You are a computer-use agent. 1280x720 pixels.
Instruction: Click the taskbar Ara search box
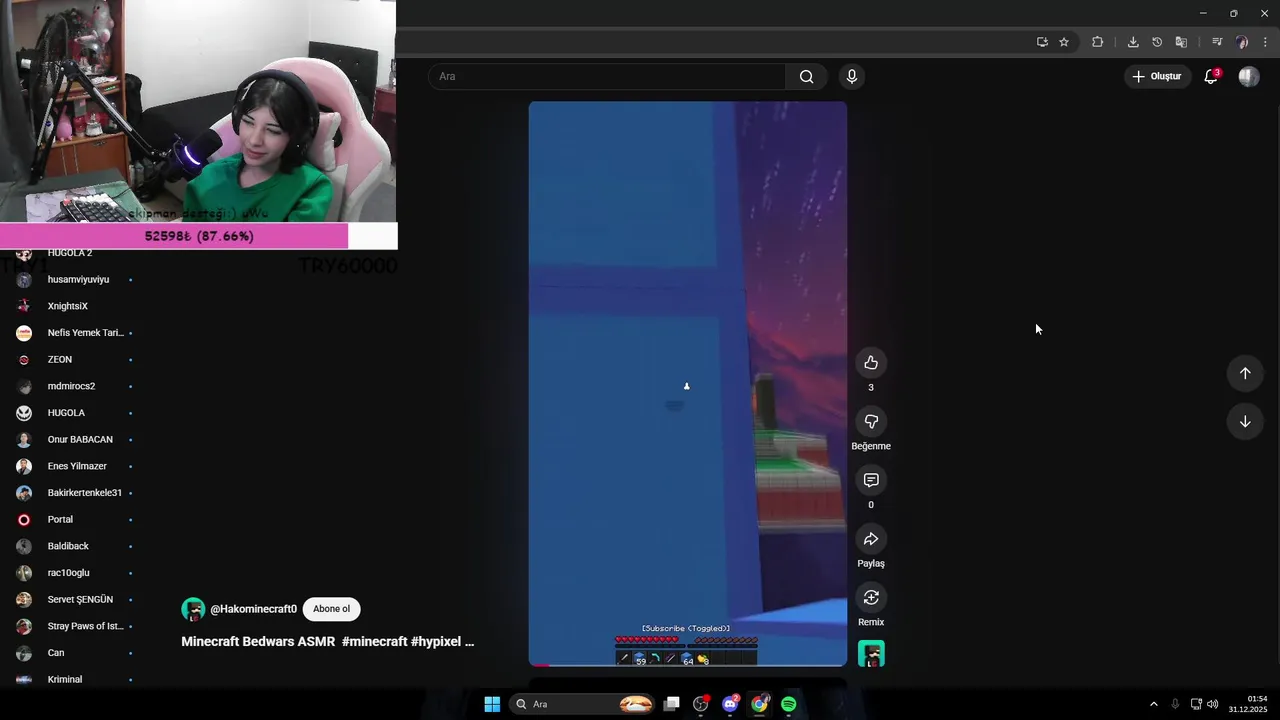tap(583, 704)
